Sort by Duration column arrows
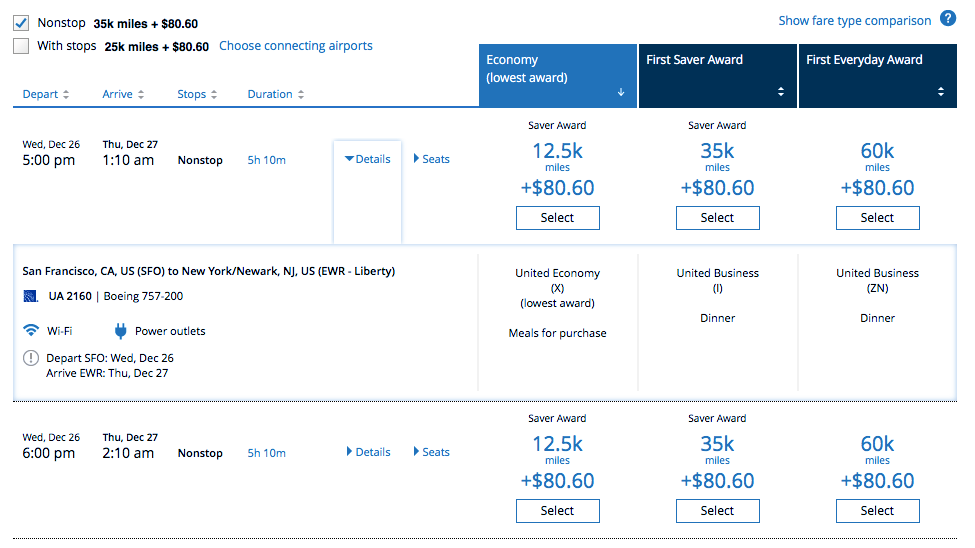The height and width of the screenshot is (548, 975). coord(301,95)
